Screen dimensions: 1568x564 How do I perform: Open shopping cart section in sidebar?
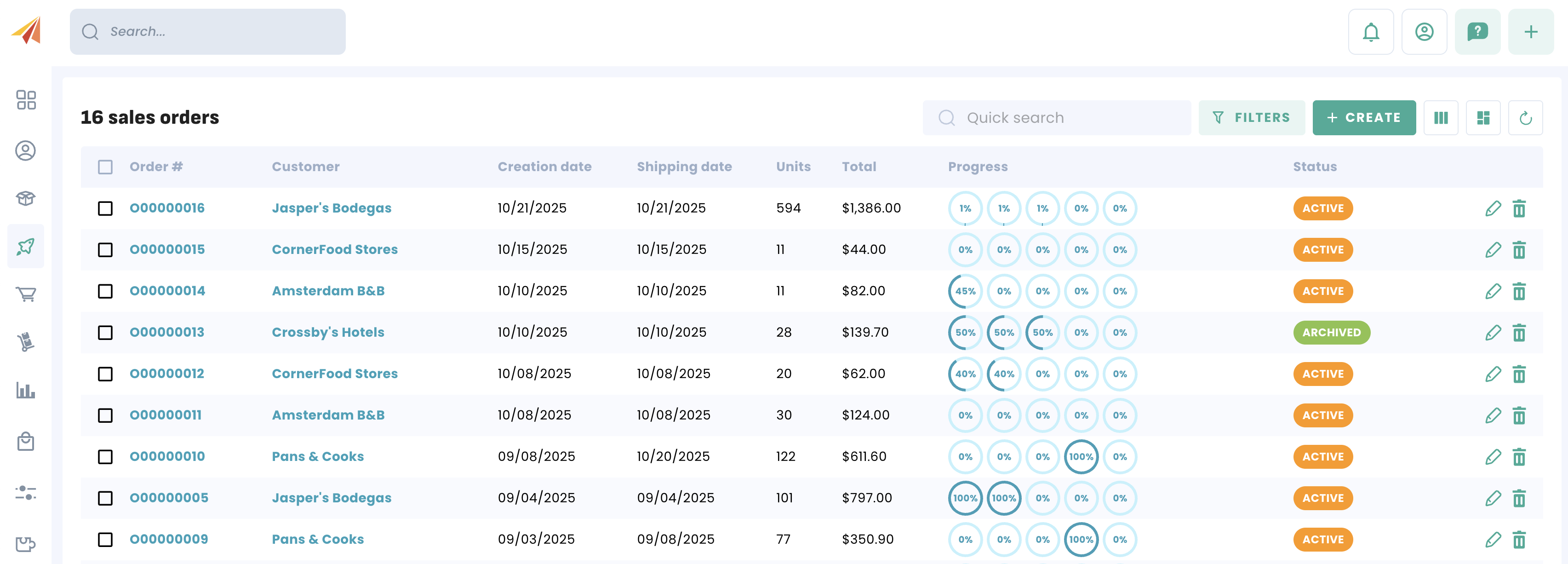pyautogui.click(x=26, y=294)
